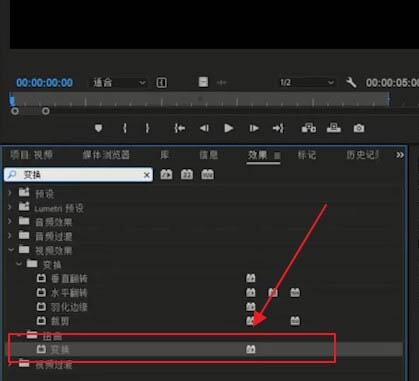Click the YUV badge in 裁剪 row
Image resolution: width=419 pixels, height=381 pixels.
pyautogui.click(x=295, y=321)
